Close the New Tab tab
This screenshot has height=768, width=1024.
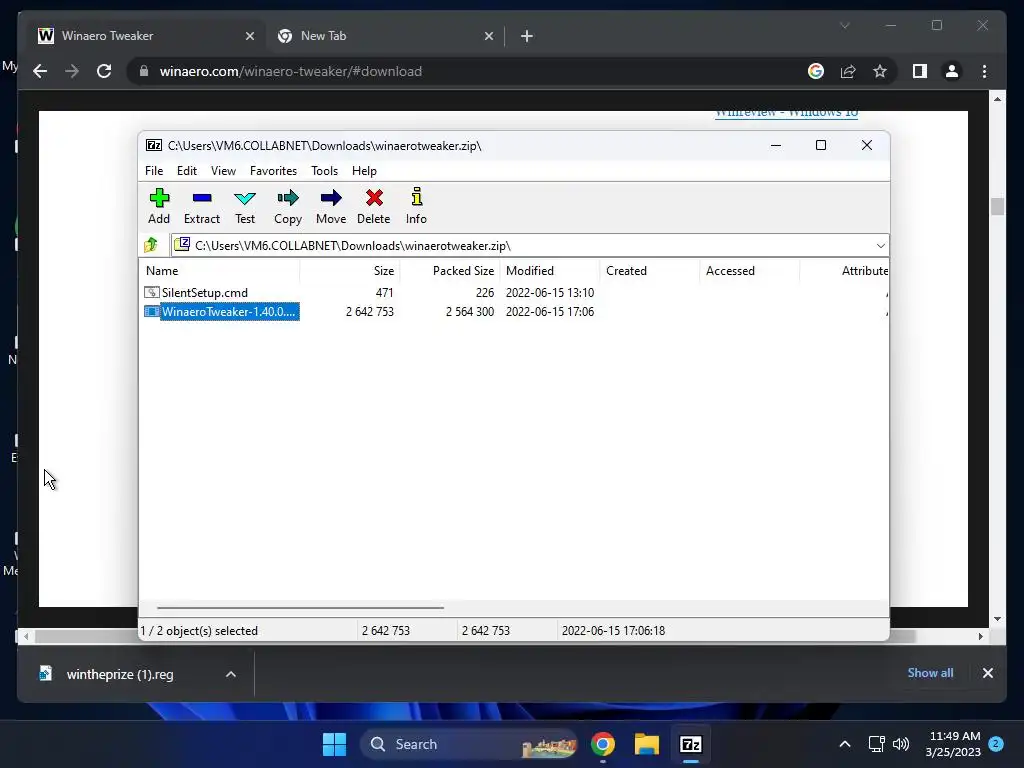coord(488,36)
